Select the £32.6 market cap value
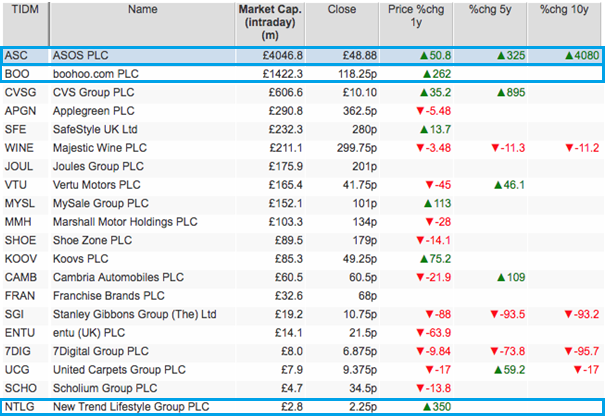The image size is (606, 420). pyautogui.click(x=289, y=296)
